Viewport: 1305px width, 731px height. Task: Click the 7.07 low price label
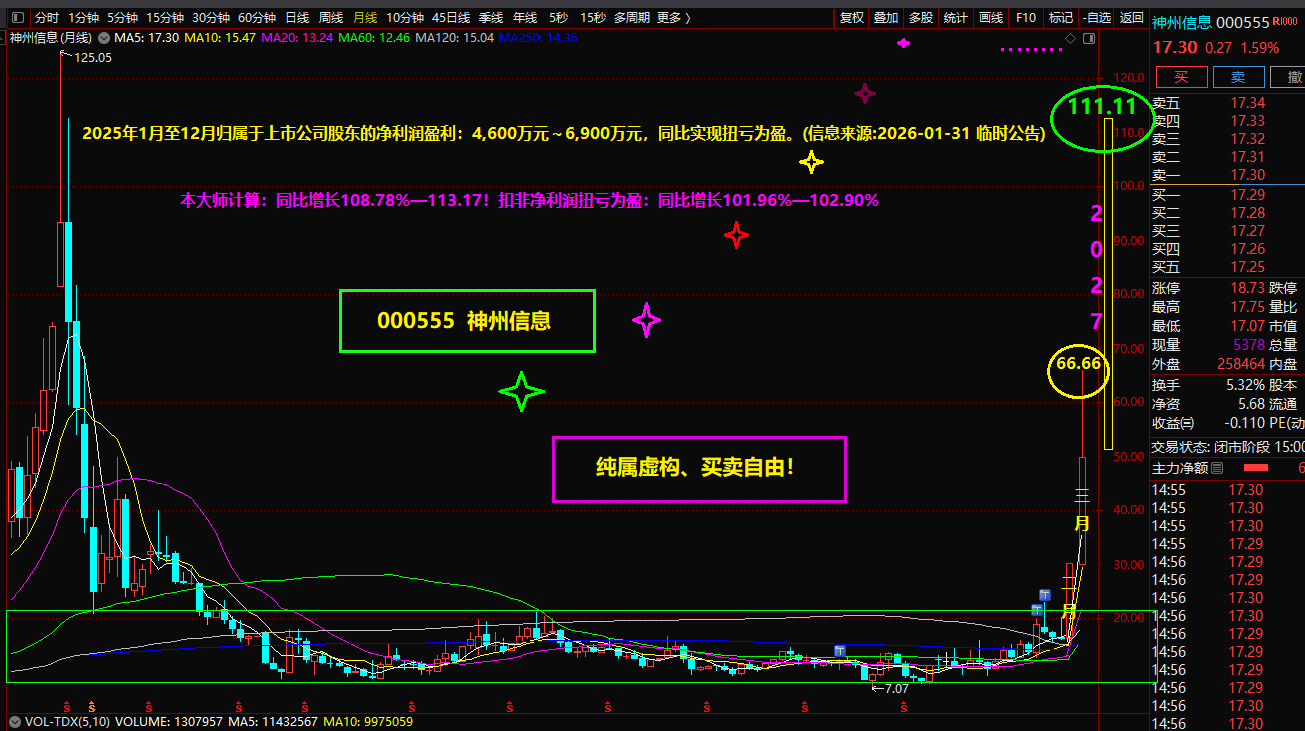click(x=897, y=688)
